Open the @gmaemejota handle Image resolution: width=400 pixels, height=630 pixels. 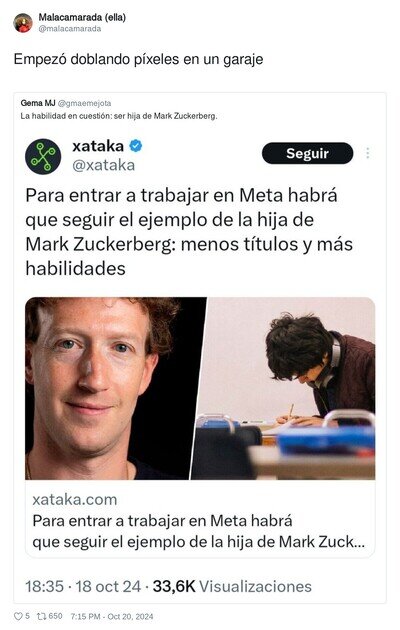(84, 103)
